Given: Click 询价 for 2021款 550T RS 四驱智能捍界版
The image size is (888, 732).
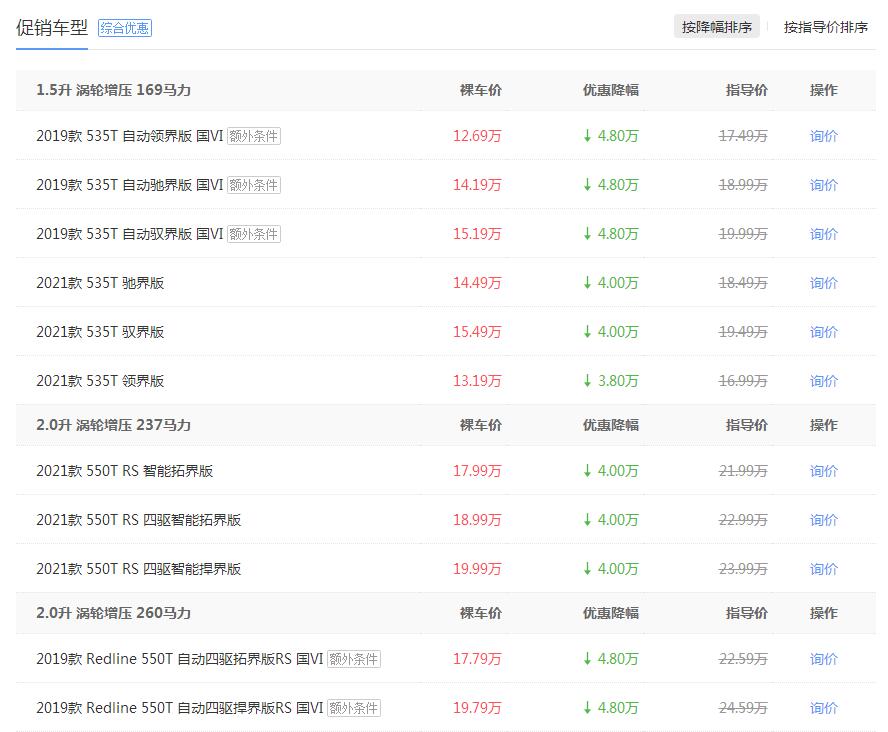Looking at the screenshot, I should pyautogui.click(x=823, y=569).
